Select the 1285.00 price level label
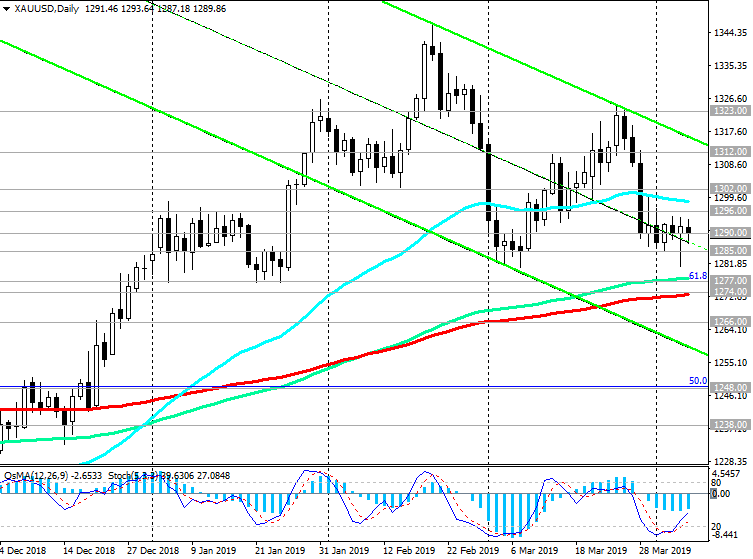753x559 pixels. click(x=730, y=251)
